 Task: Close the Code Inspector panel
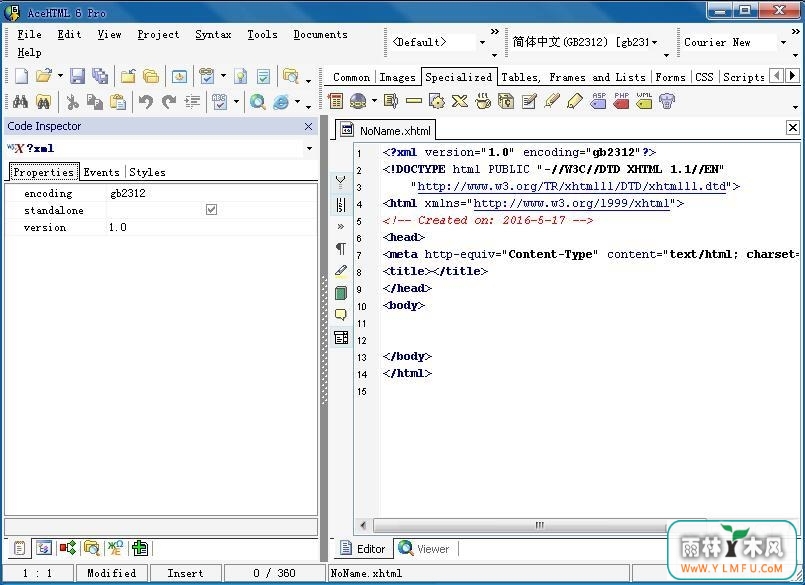coord(309,126)
